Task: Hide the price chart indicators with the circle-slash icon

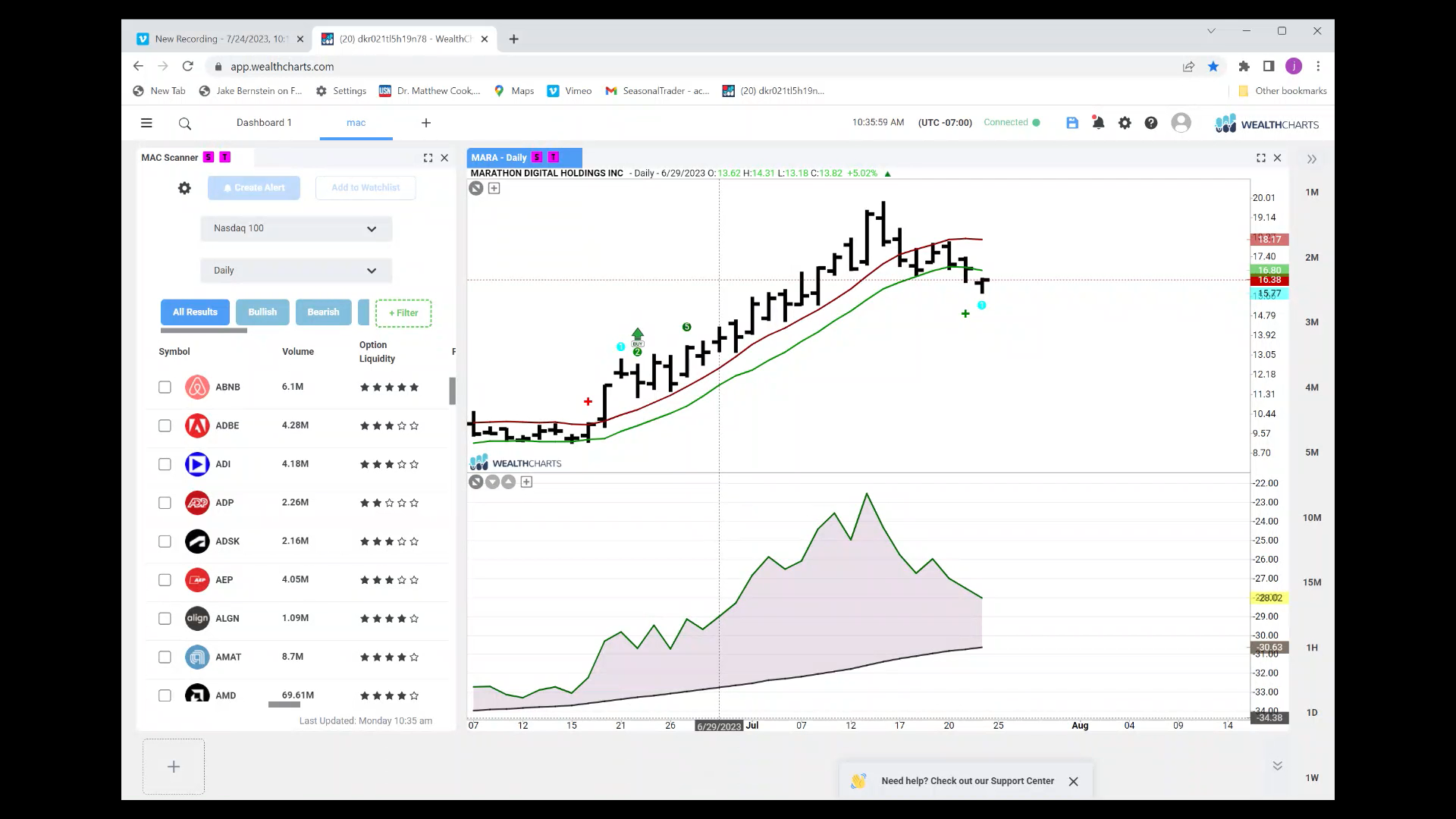Action: tap(476, 188)
